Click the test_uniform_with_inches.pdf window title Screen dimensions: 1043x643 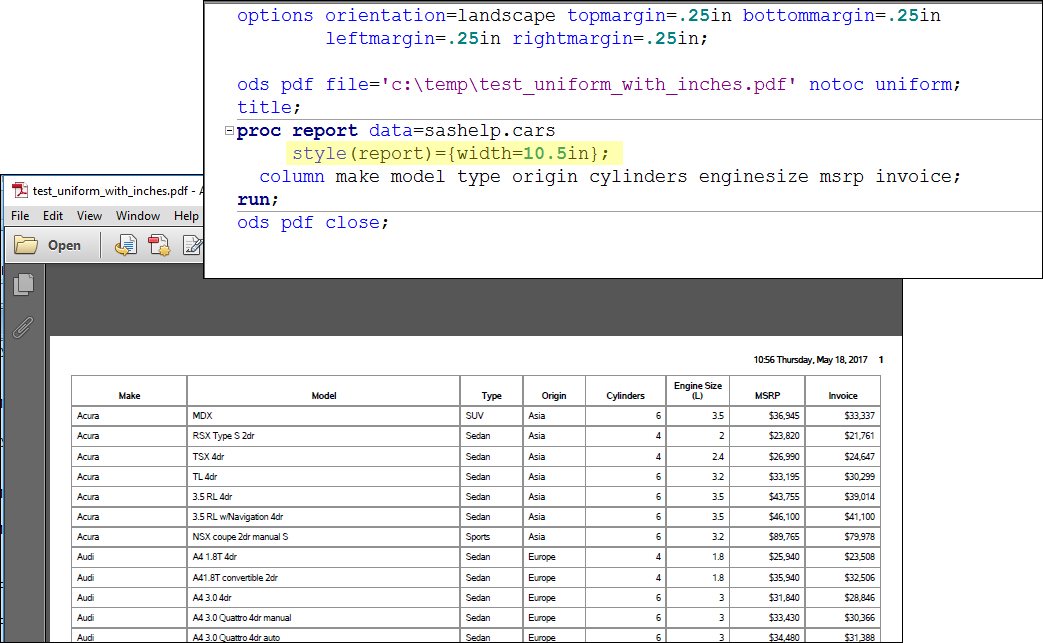click(x=110, y=191)
